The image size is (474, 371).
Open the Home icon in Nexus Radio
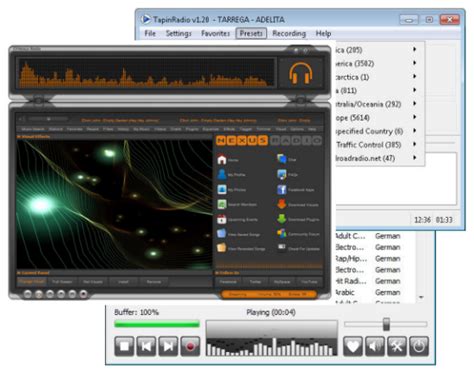click(222, 160)
